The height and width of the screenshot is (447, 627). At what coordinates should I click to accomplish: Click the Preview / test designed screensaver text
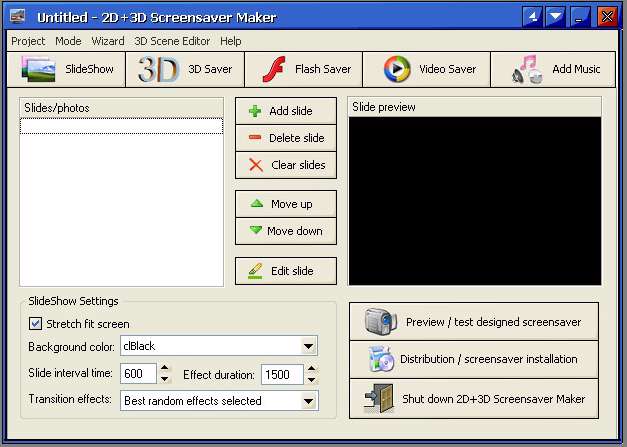(x=493, y=322)
